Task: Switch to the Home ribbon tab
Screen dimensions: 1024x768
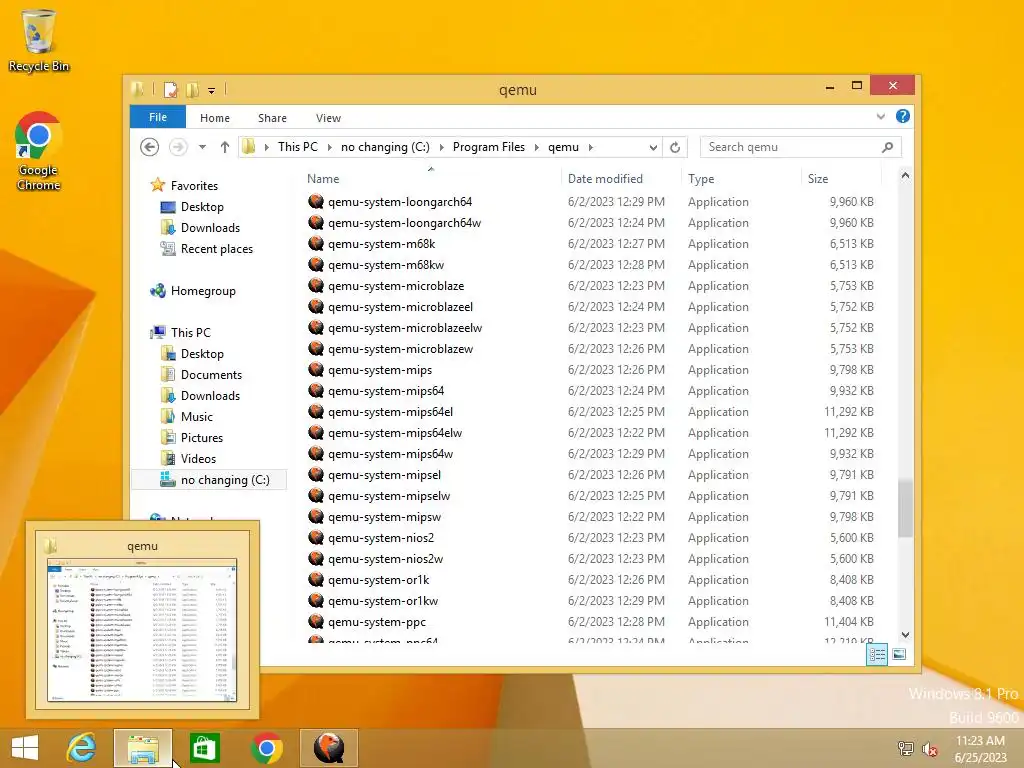Action: [215, 118]
